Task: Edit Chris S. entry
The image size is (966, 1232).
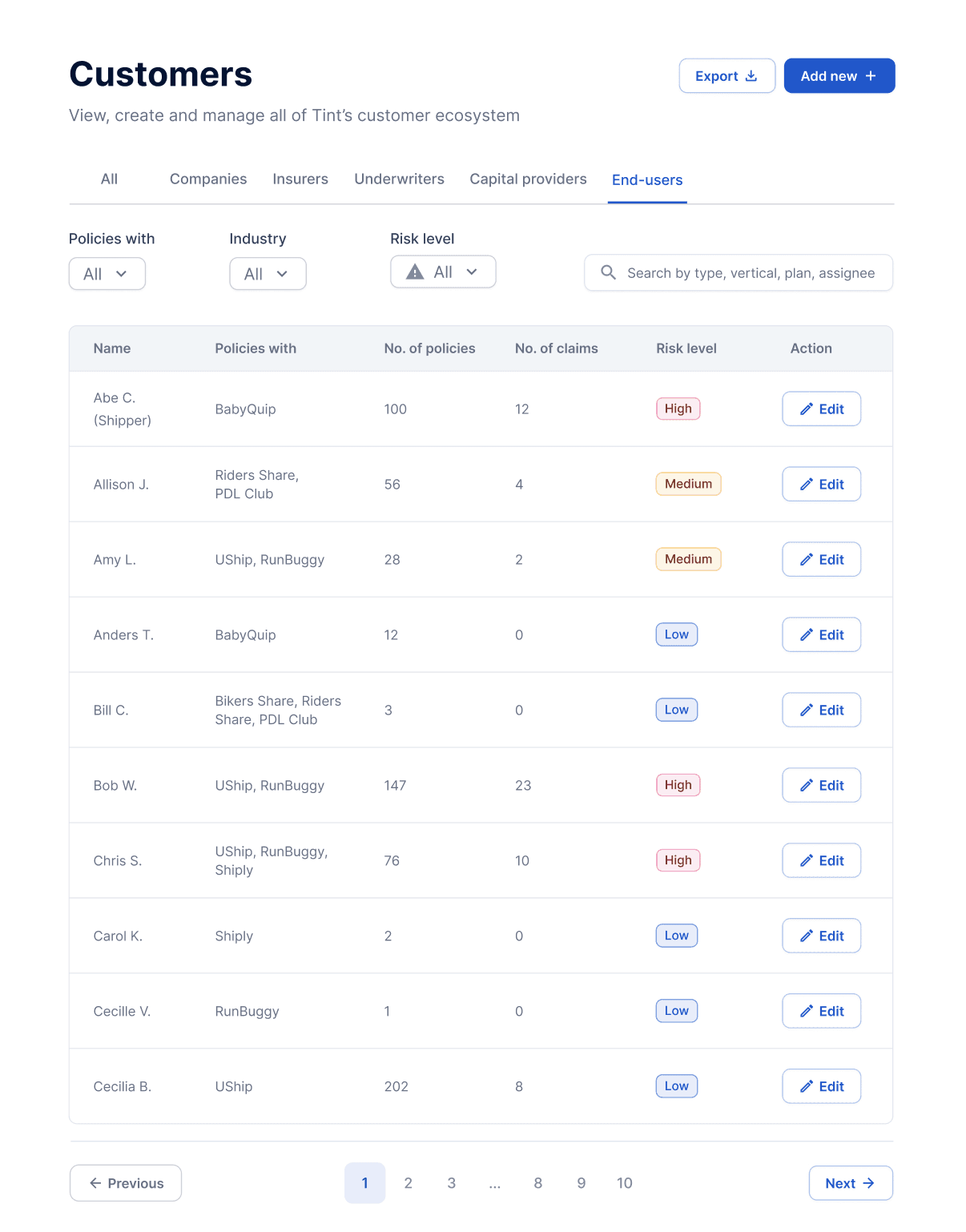Action: coord(821,860)
